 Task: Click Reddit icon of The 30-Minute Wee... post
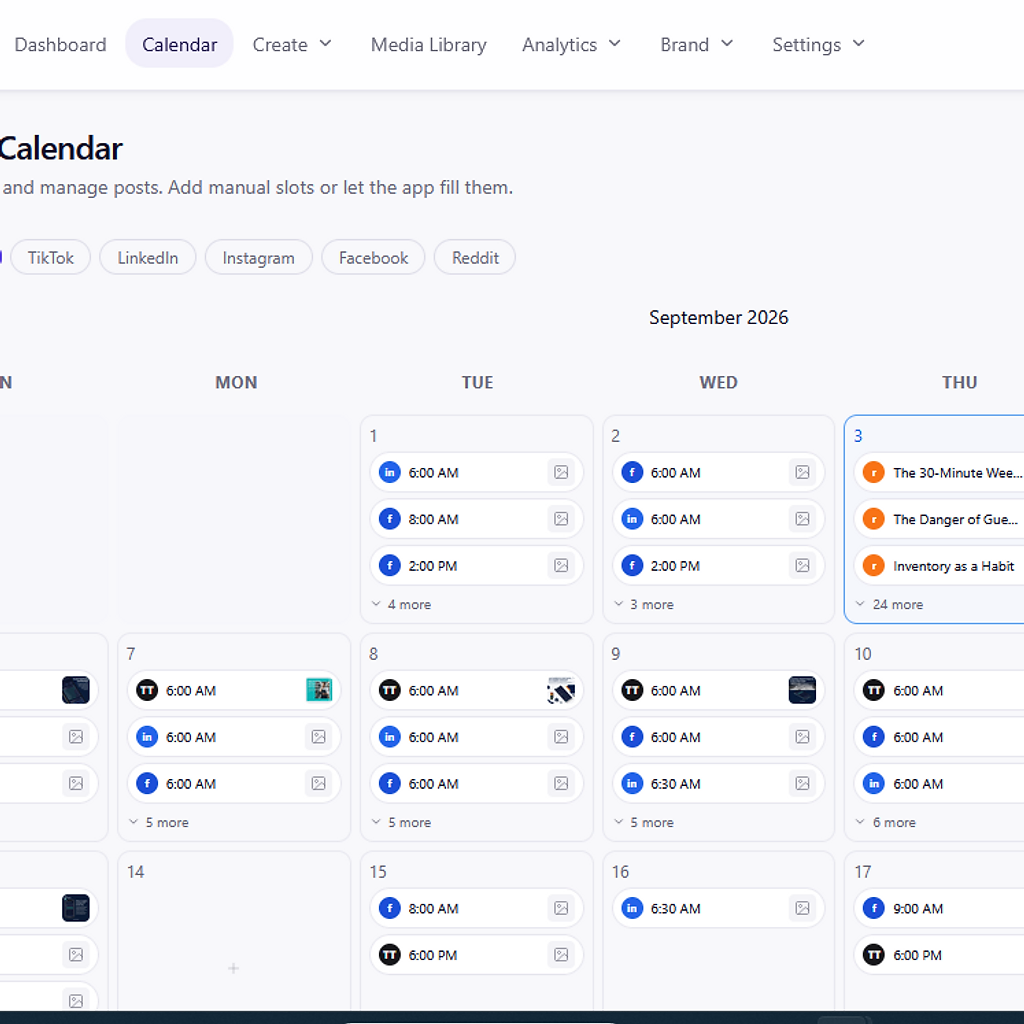(874, 472)
